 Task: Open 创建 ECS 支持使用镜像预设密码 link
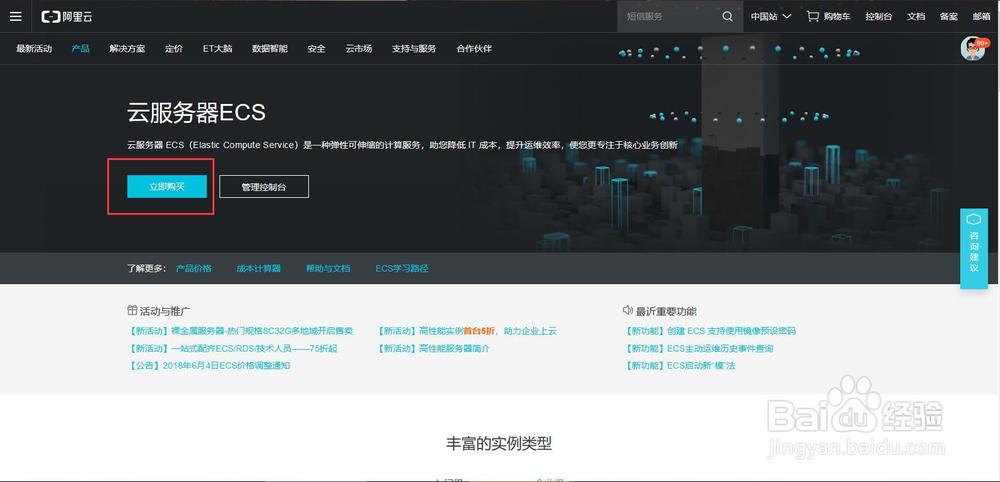(x=710, y=331)
